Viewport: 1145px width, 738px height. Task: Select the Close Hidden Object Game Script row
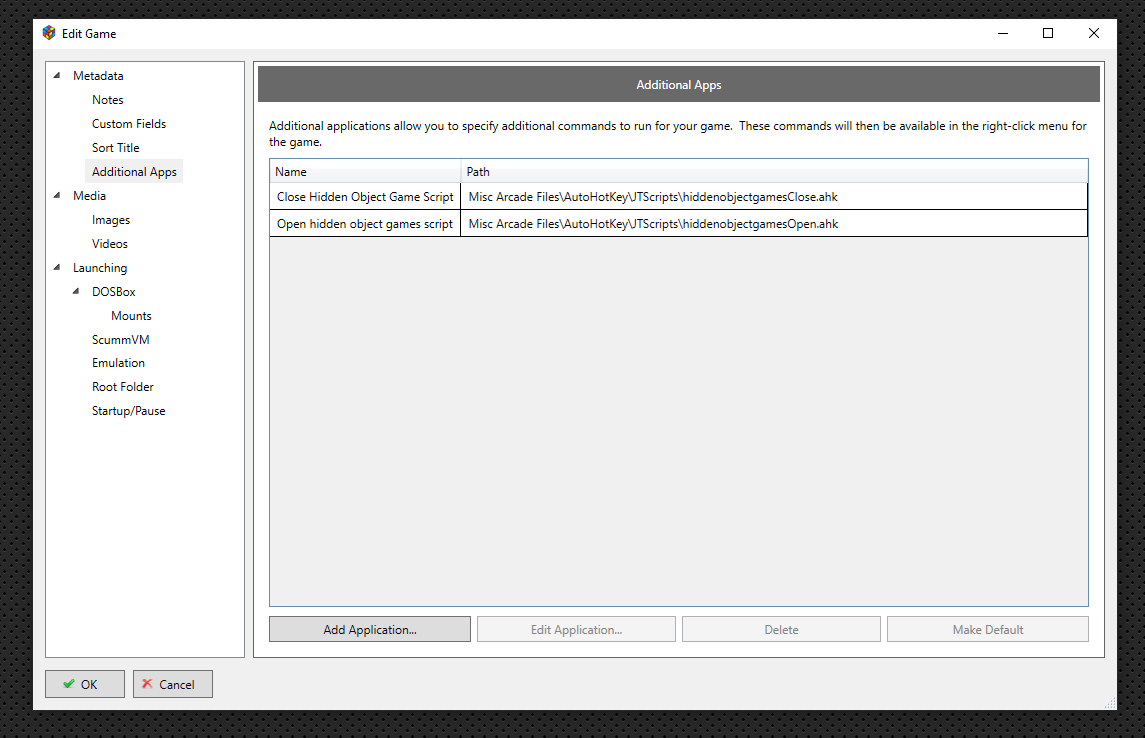point(365,197)
